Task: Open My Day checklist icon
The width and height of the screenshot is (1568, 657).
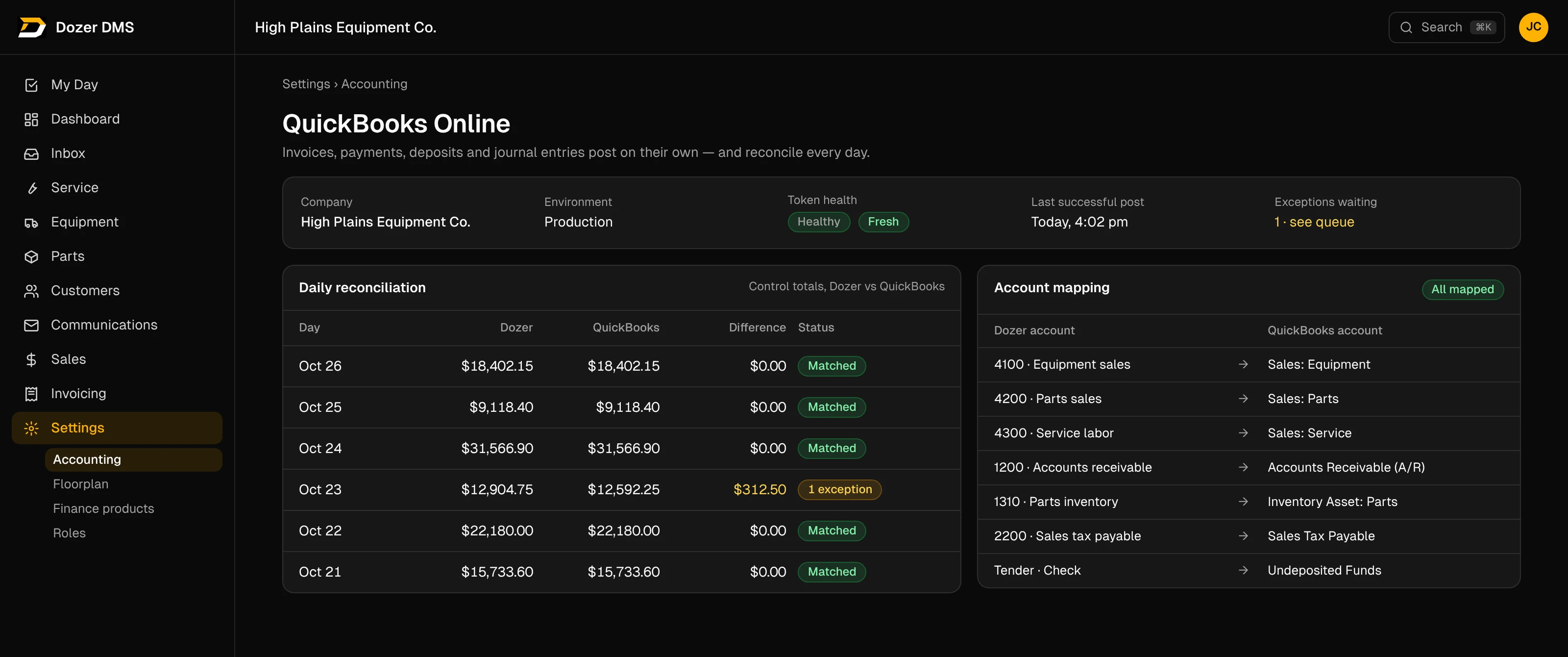Action: (31, 85)
